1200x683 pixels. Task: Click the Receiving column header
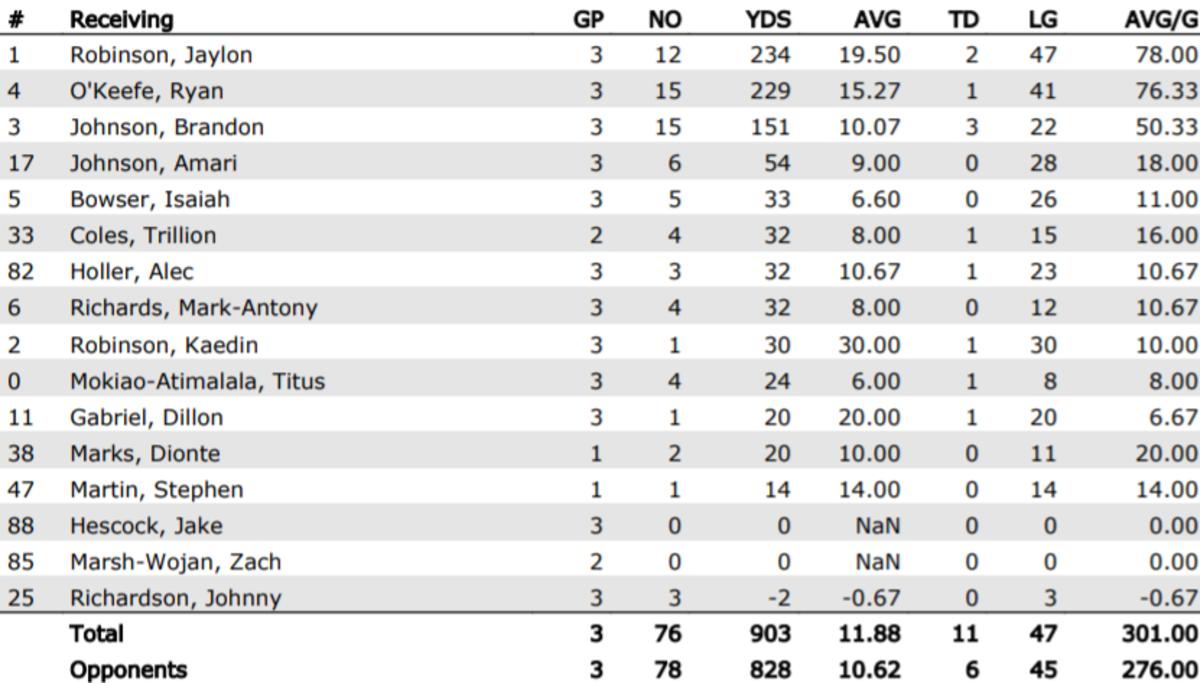121,19
